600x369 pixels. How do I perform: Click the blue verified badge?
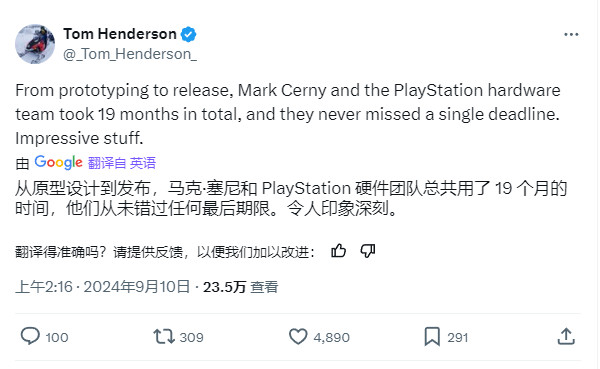[x=188, y=34]
